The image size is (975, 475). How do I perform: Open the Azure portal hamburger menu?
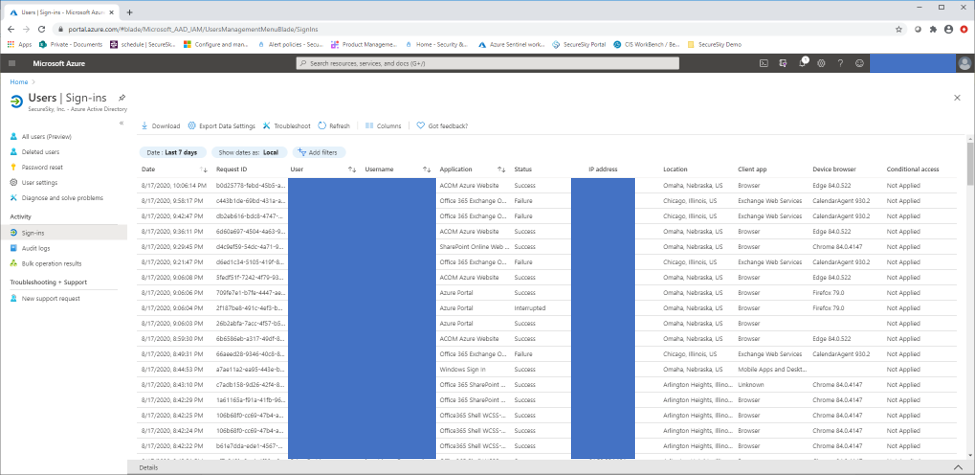pos(12,63)
